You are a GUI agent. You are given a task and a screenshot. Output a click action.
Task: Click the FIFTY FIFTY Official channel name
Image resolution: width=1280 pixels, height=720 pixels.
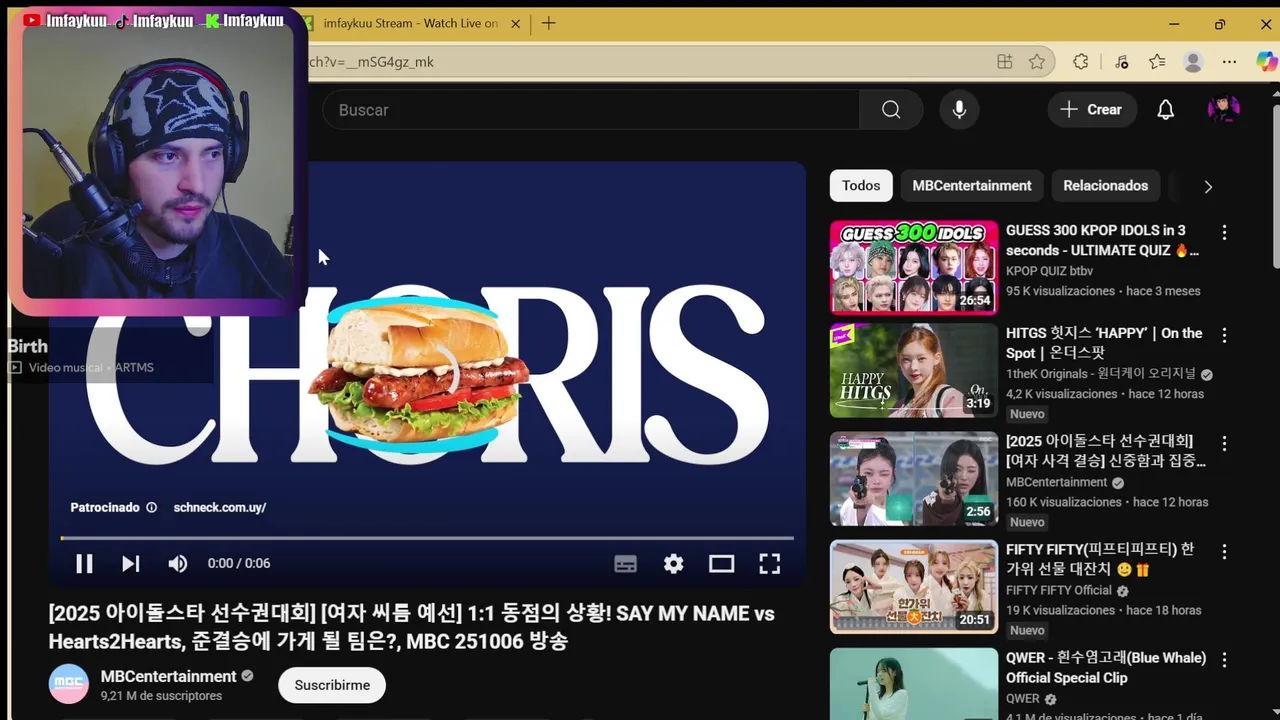[1059, 590]
